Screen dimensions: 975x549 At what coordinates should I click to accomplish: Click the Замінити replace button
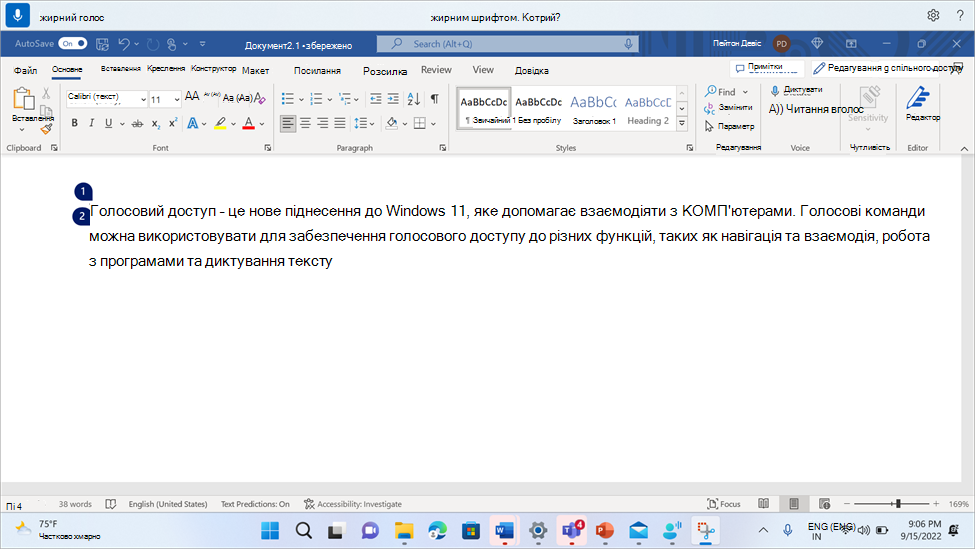click(728, 108)
